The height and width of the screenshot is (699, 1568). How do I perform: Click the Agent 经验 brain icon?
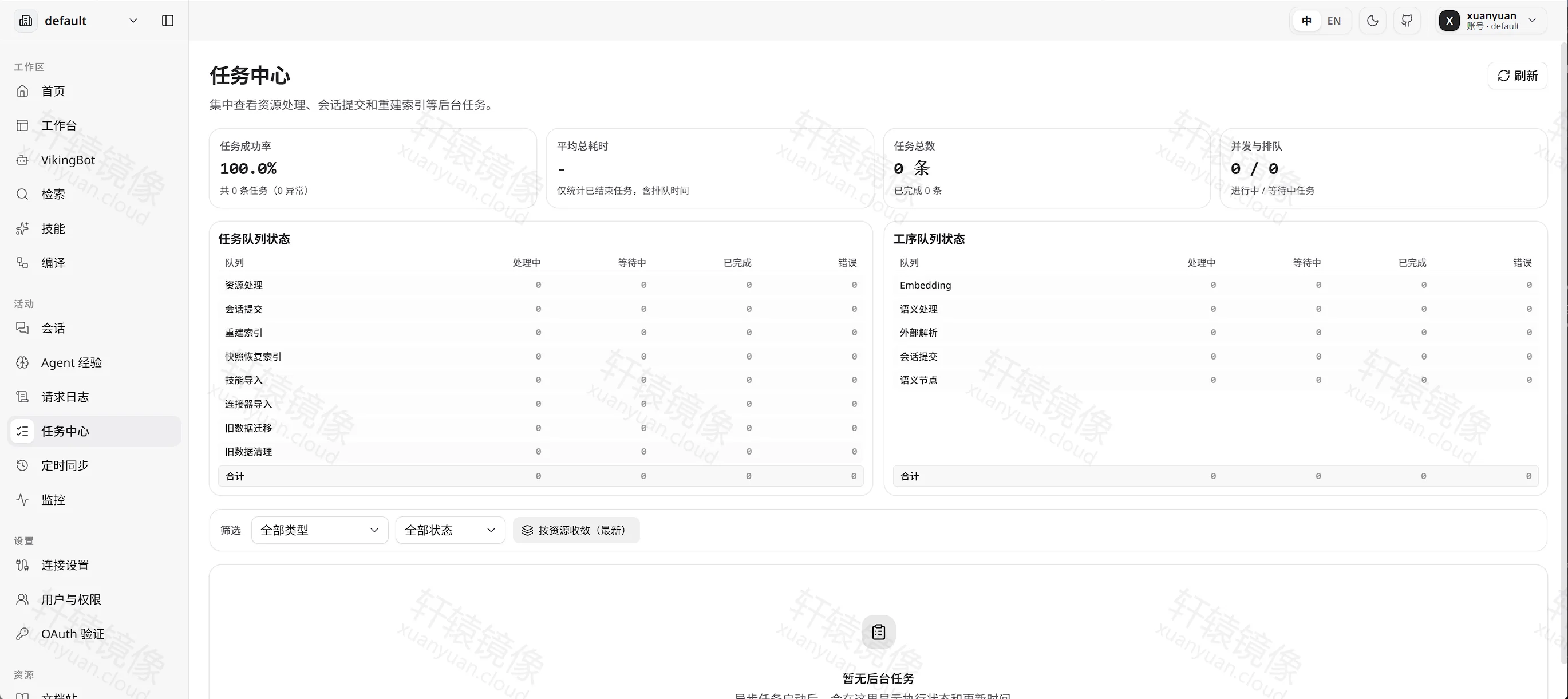click(22, 362)
